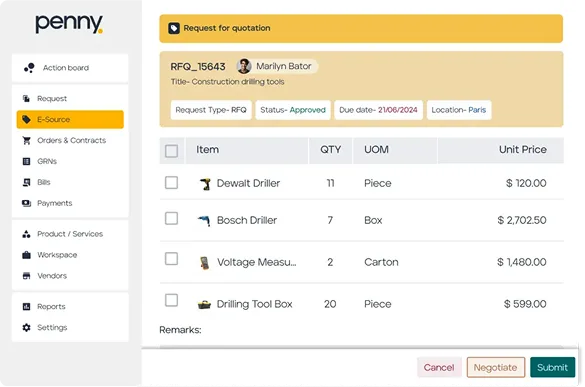Submit the quotation
585x387 pixels.
[552, 367]
